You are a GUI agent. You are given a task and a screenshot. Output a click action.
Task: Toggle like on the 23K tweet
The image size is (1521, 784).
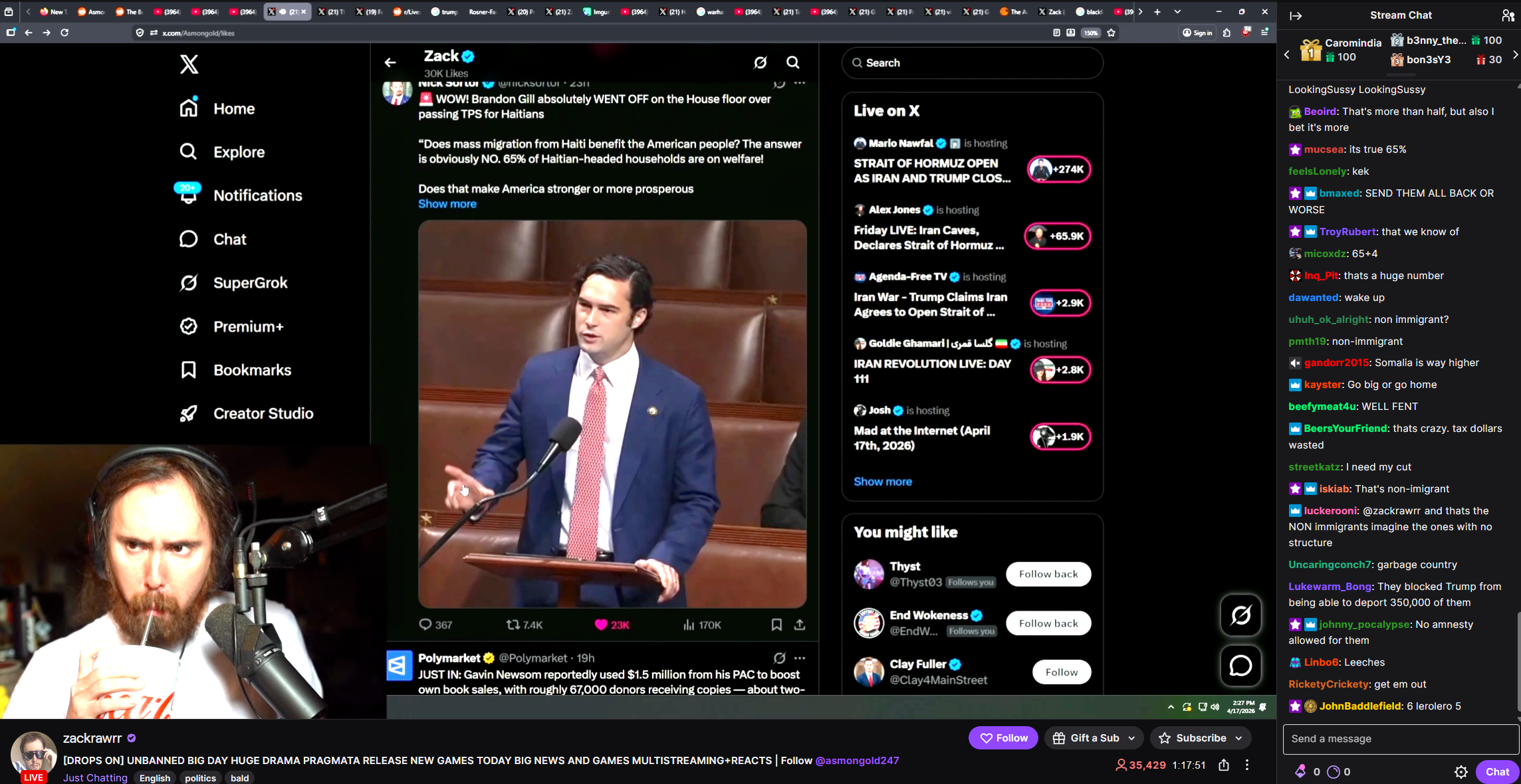[x=601, y=625]
